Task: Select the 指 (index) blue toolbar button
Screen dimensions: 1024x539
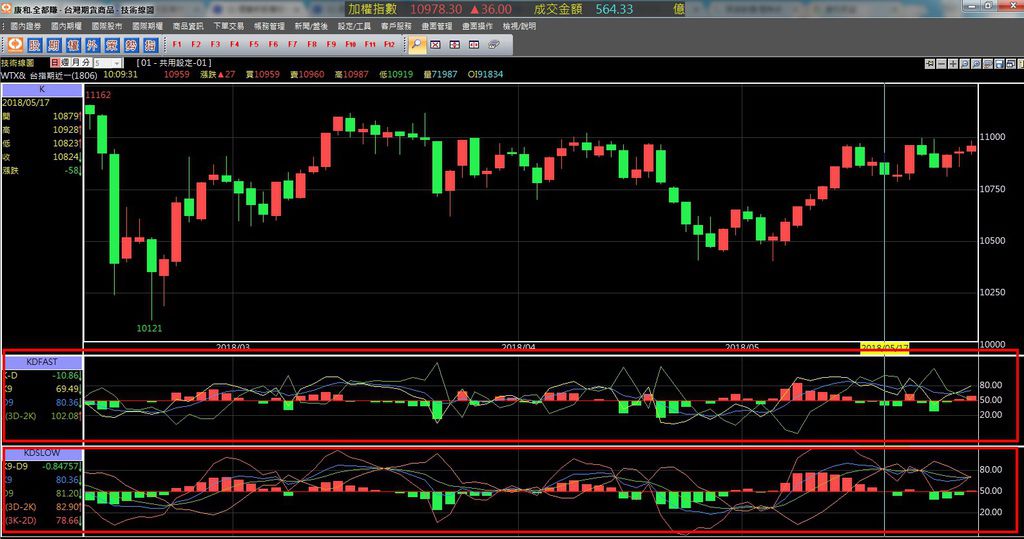Action: point(150,44)
